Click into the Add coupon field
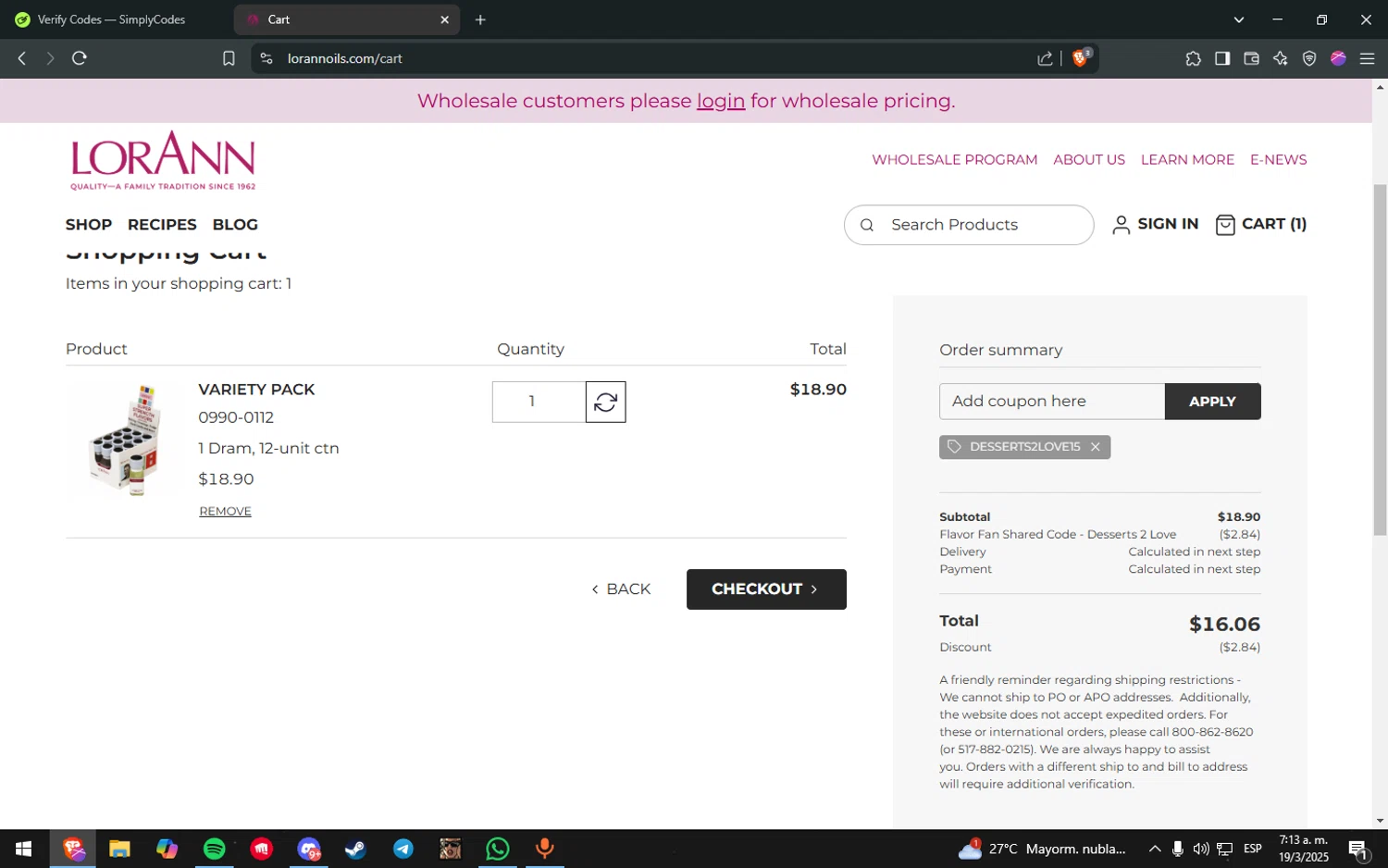Screen dimensions: 1388x868 [1052, 402]
